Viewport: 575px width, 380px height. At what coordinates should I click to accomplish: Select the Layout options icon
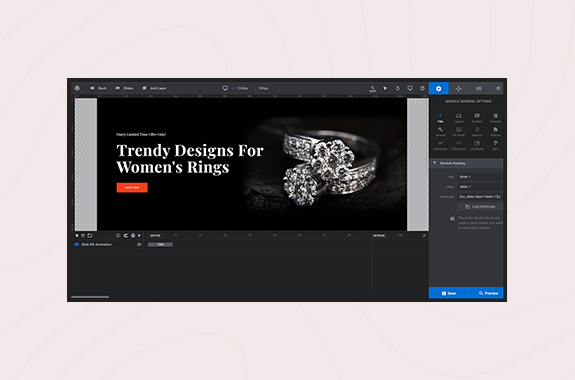pos(459,118)
